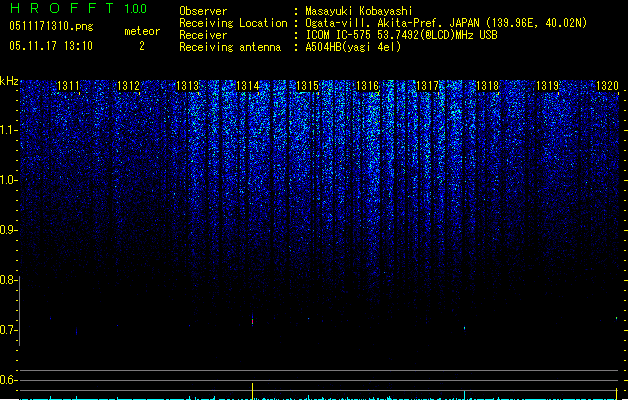Click the Observer field label
Viewport: 629px width, 400px height.
point(203,11)
